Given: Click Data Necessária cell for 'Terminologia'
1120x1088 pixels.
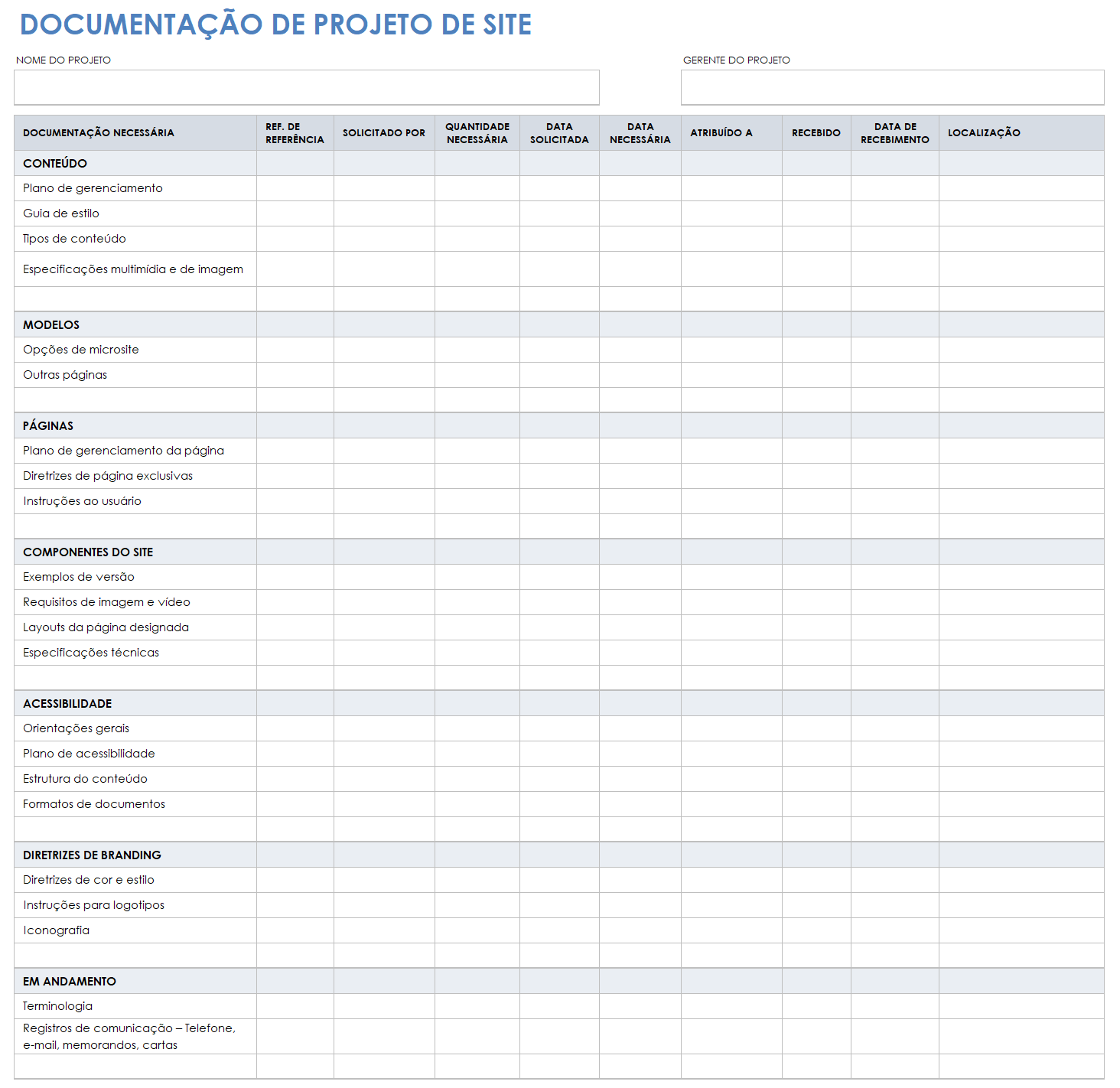Looking at the screenshot, I should point(640,1006).
